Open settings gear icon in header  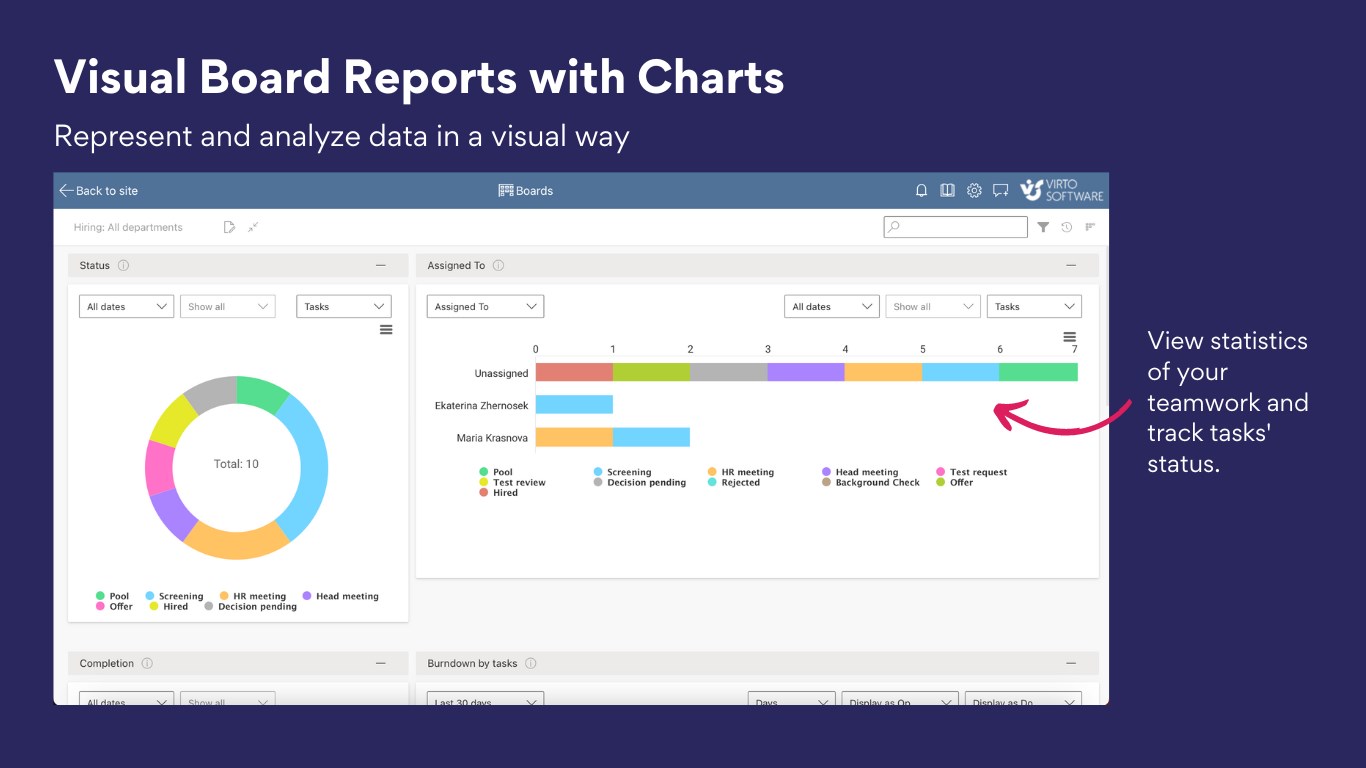974,191
